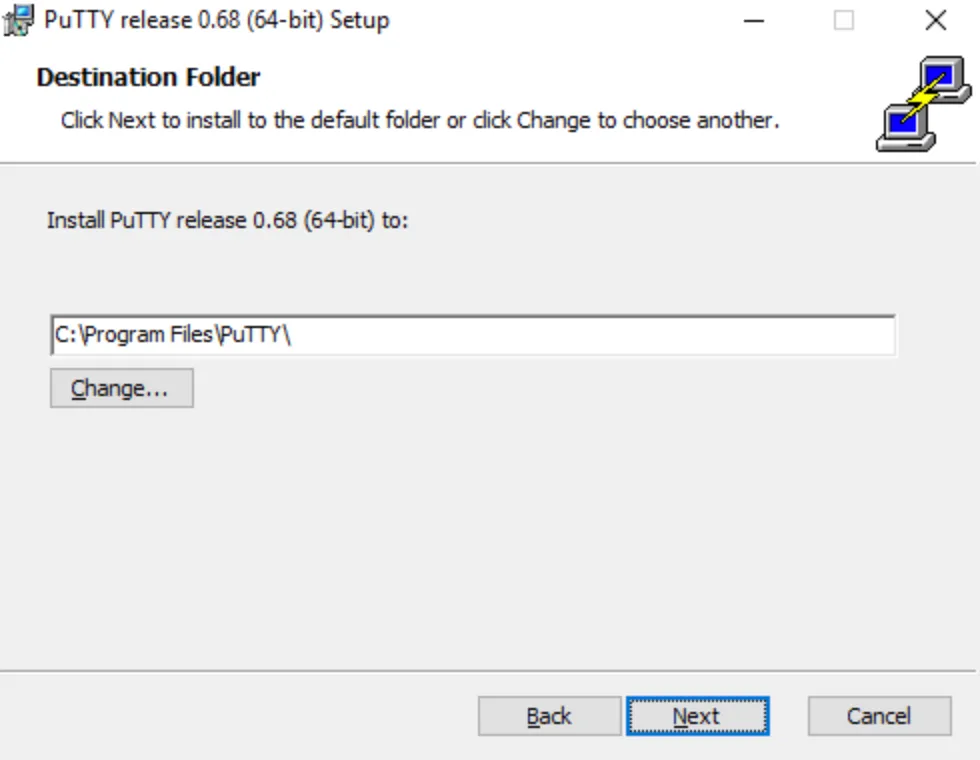This screenshot has height=760, width=980.
Task: Click the "Click Next to install" instruction text
Action: click(x=419, y=121)
